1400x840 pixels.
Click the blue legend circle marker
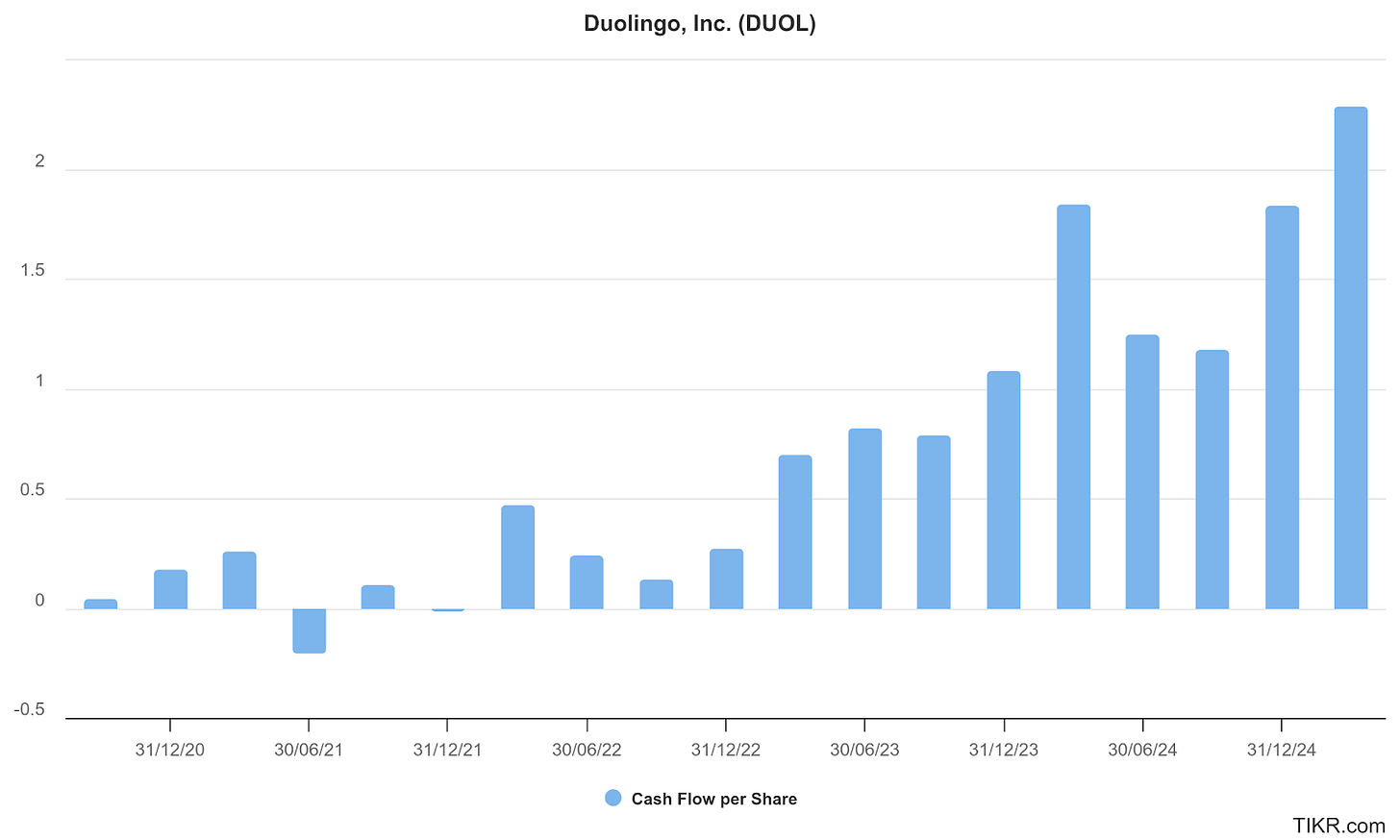click(x=612, y=798)
